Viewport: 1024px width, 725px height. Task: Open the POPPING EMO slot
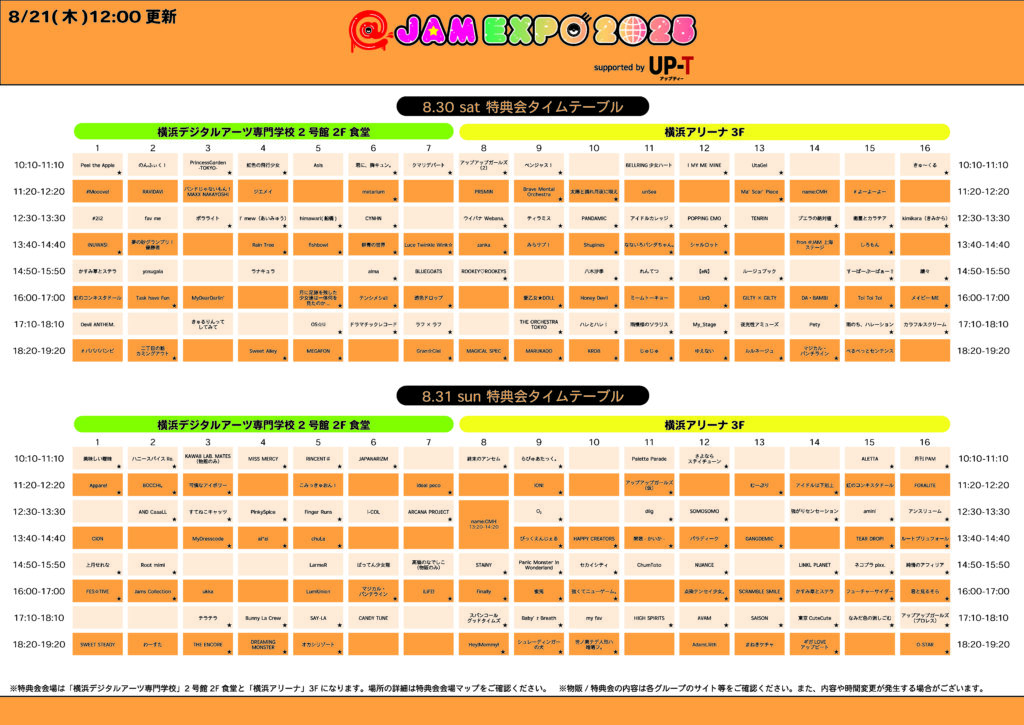(704, 217)
